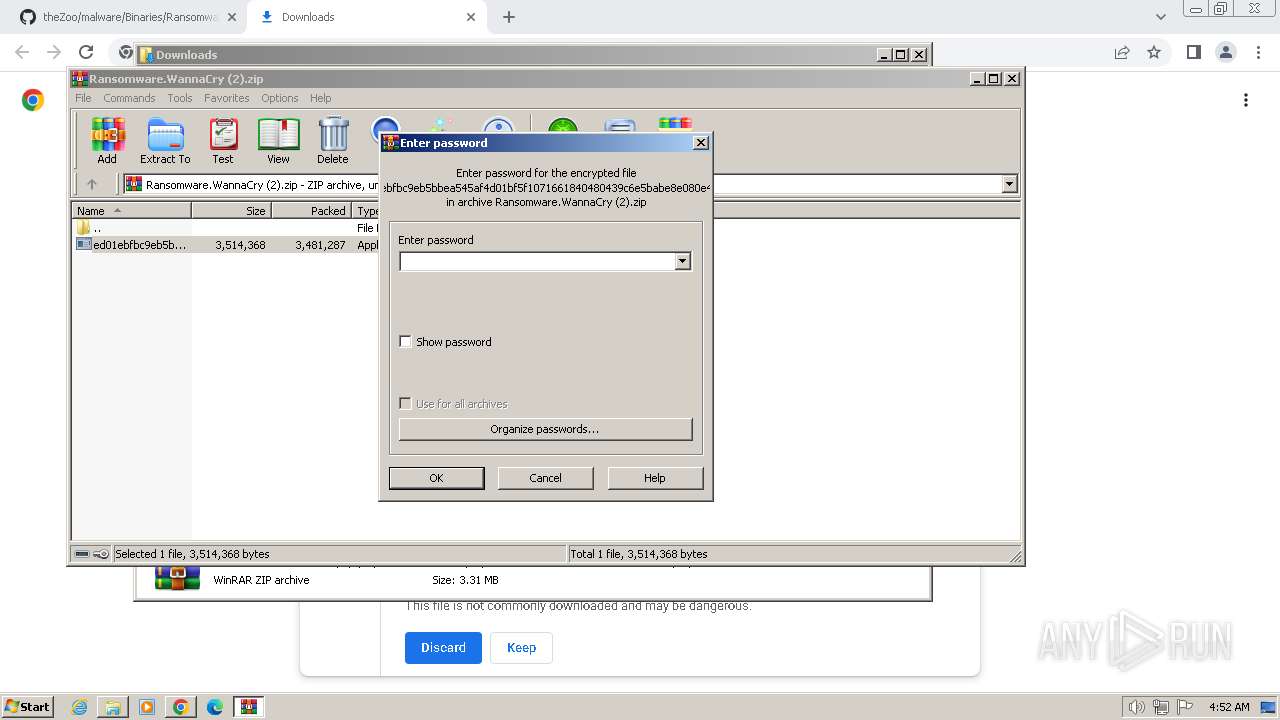
Task: Click 'Selected 1 file, 3,514,368 bytes' status text
Action: tap(192, 554)
